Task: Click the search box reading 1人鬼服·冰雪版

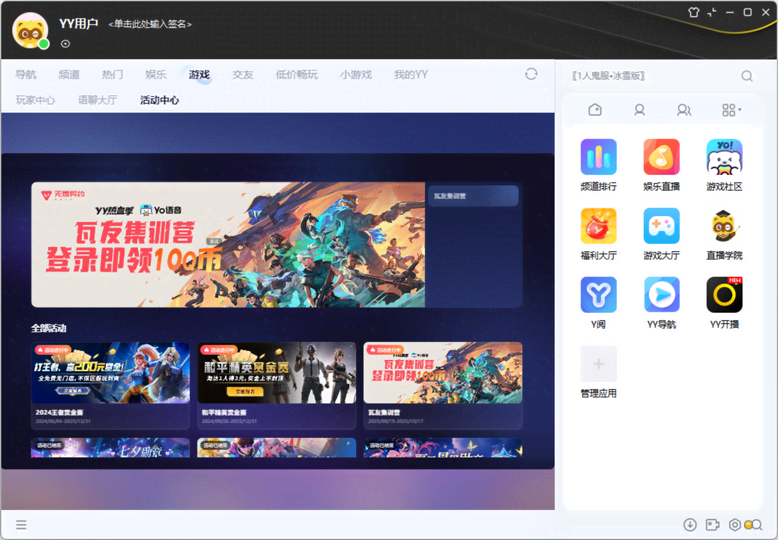Action: point(608,76)
